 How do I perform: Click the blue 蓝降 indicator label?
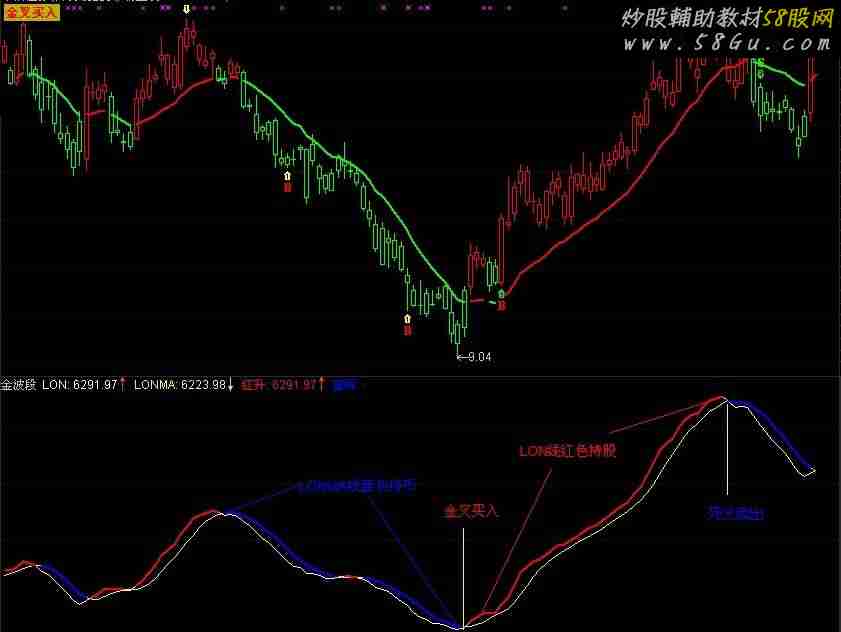pos(344,385)
